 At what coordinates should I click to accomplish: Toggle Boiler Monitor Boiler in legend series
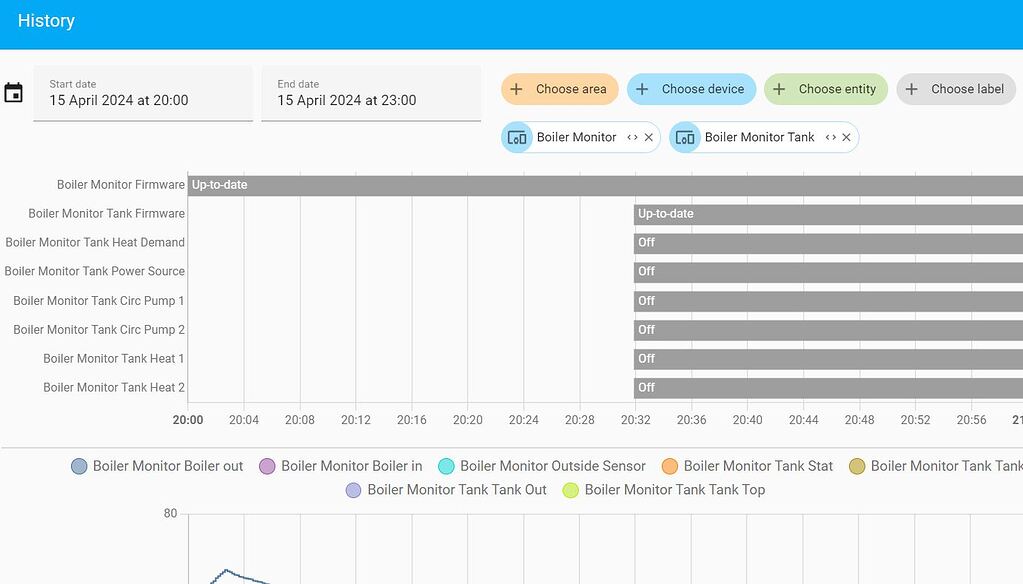(341, 467)
